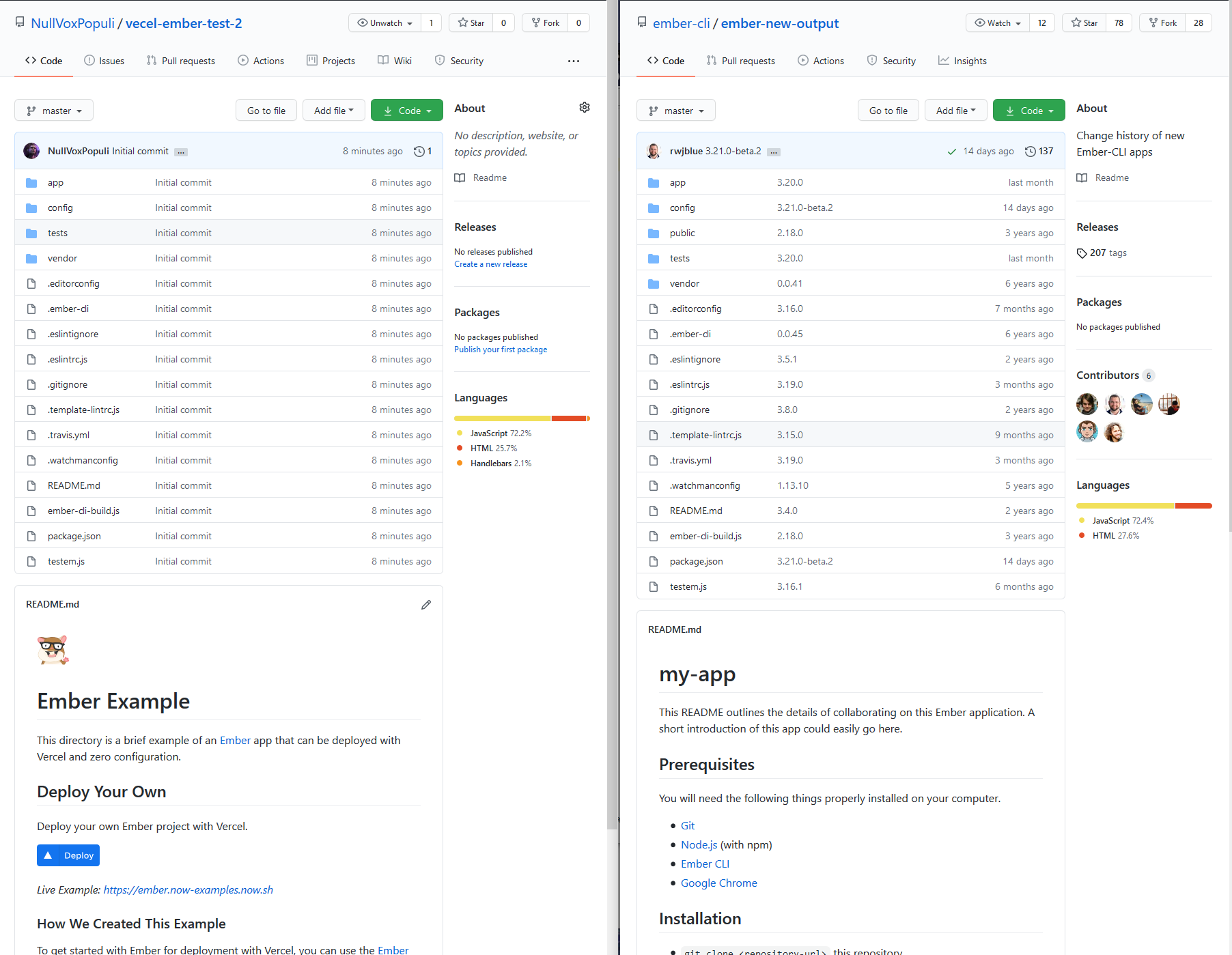Open Add file dropdown in ember-new-output

pos(956,110)
